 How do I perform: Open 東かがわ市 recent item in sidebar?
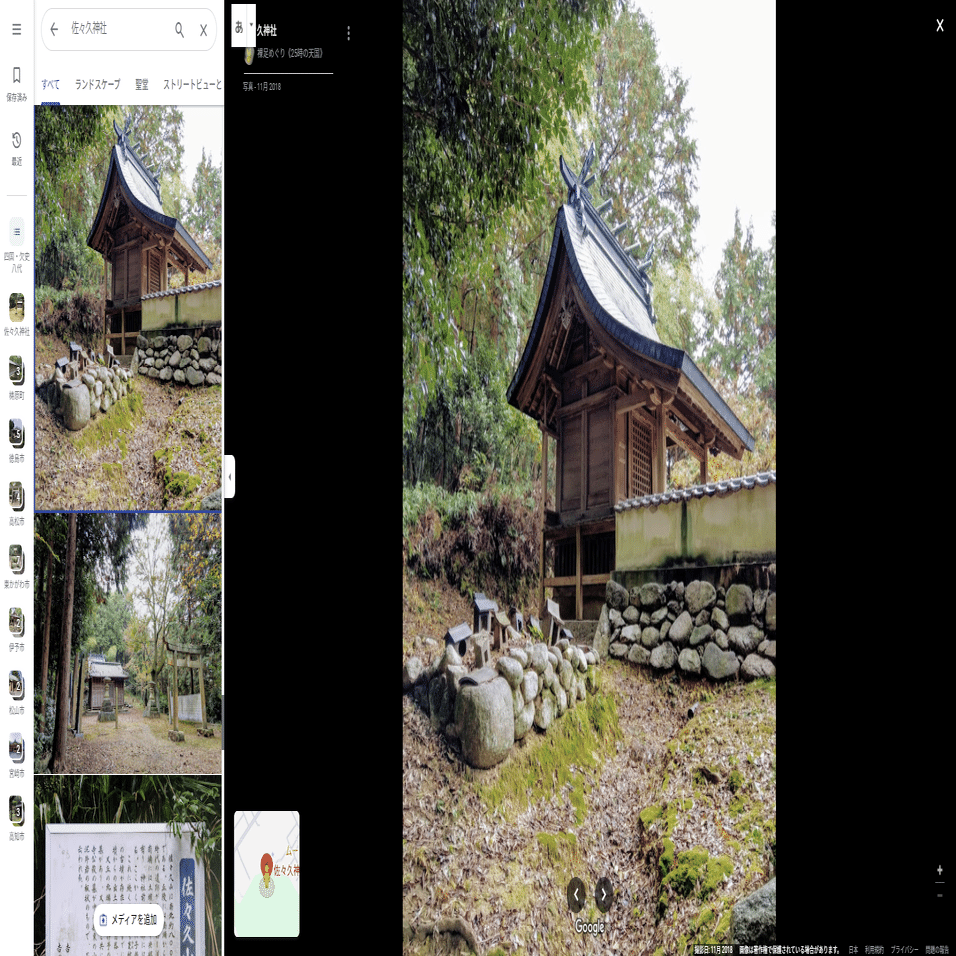coord(16,566)
